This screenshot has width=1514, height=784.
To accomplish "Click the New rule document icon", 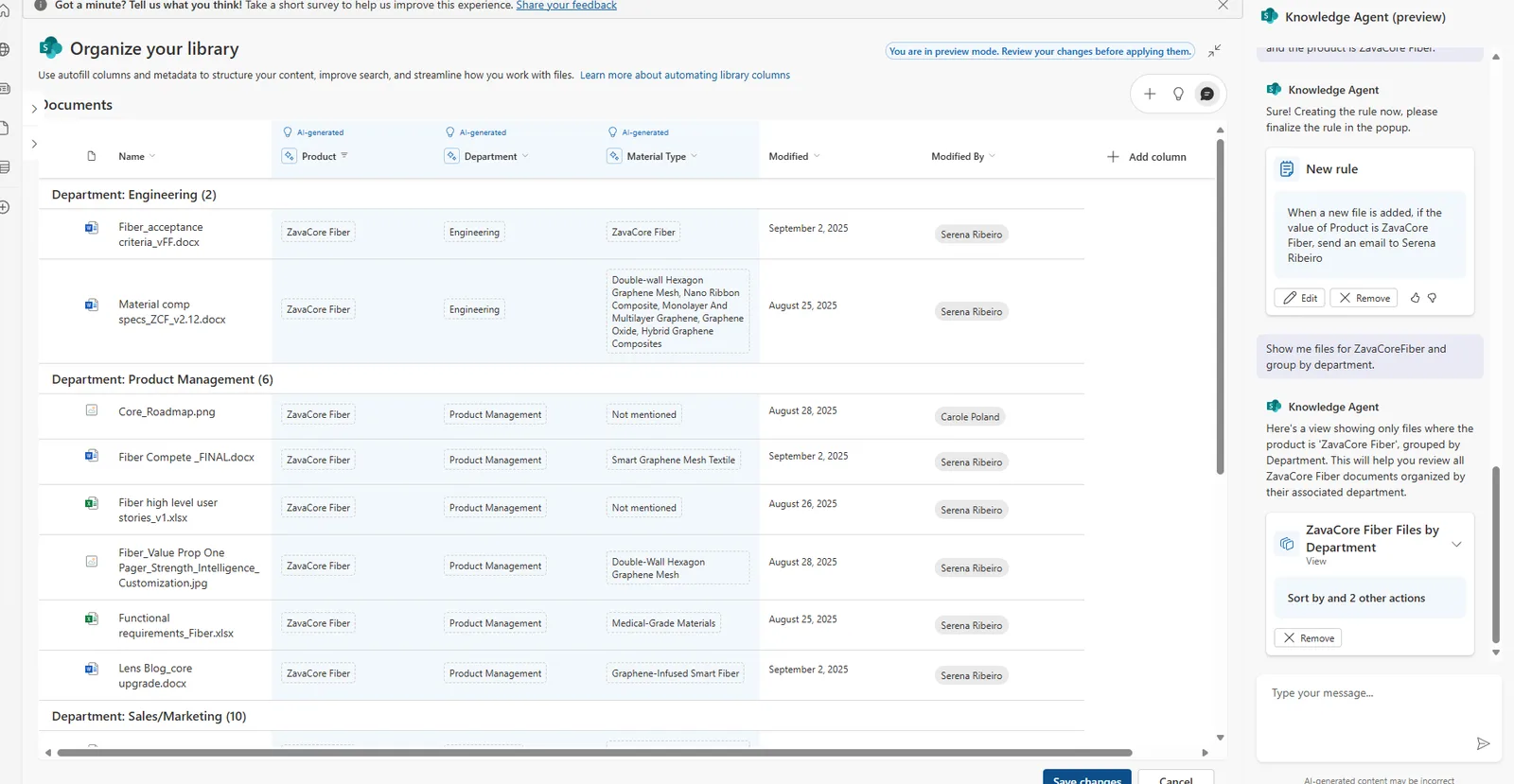I will click(1287, 169).
